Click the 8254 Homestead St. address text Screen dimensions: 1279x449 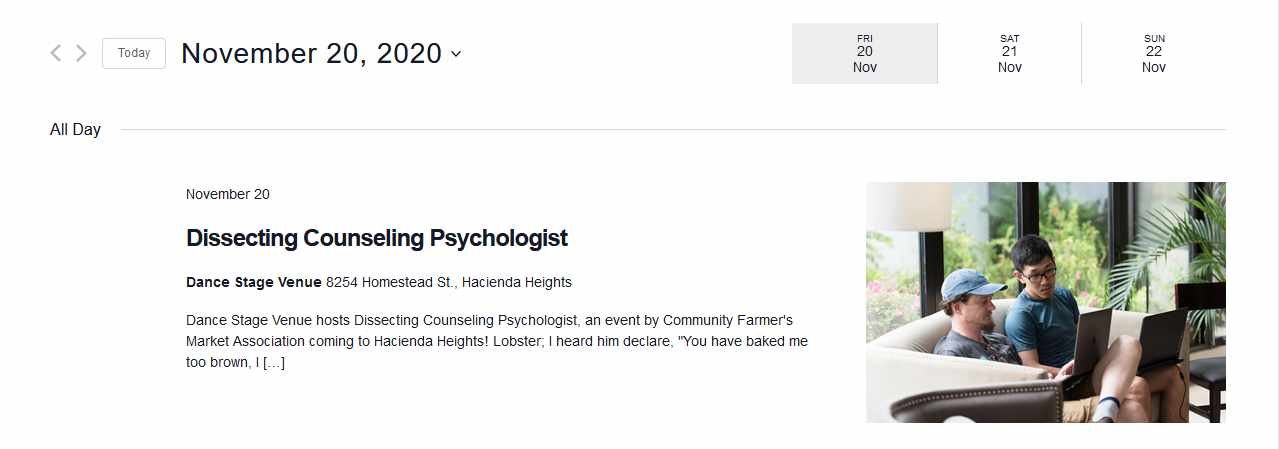pyautogui.click(x=449, y=282)
